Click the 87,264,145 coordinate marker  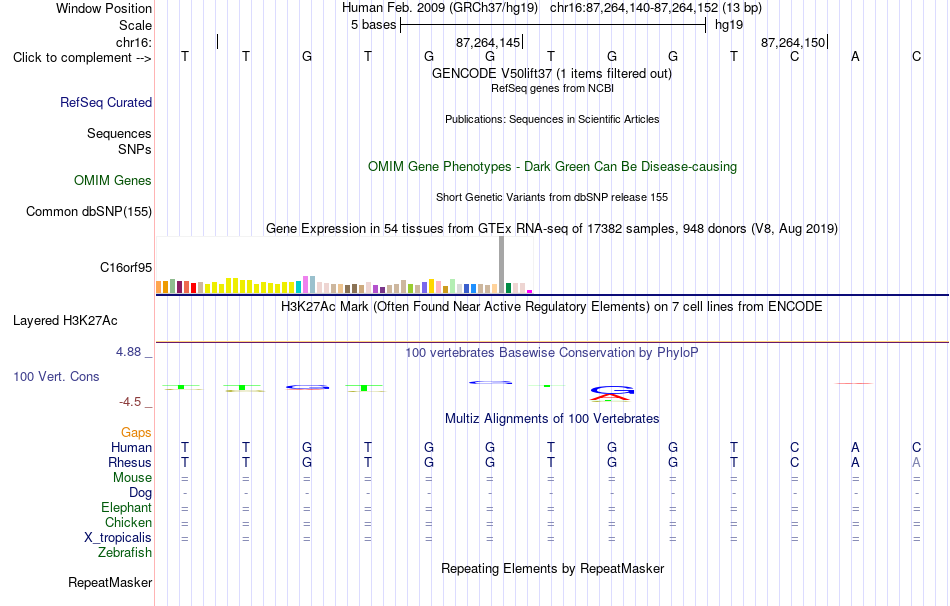[x=488, y=42]
